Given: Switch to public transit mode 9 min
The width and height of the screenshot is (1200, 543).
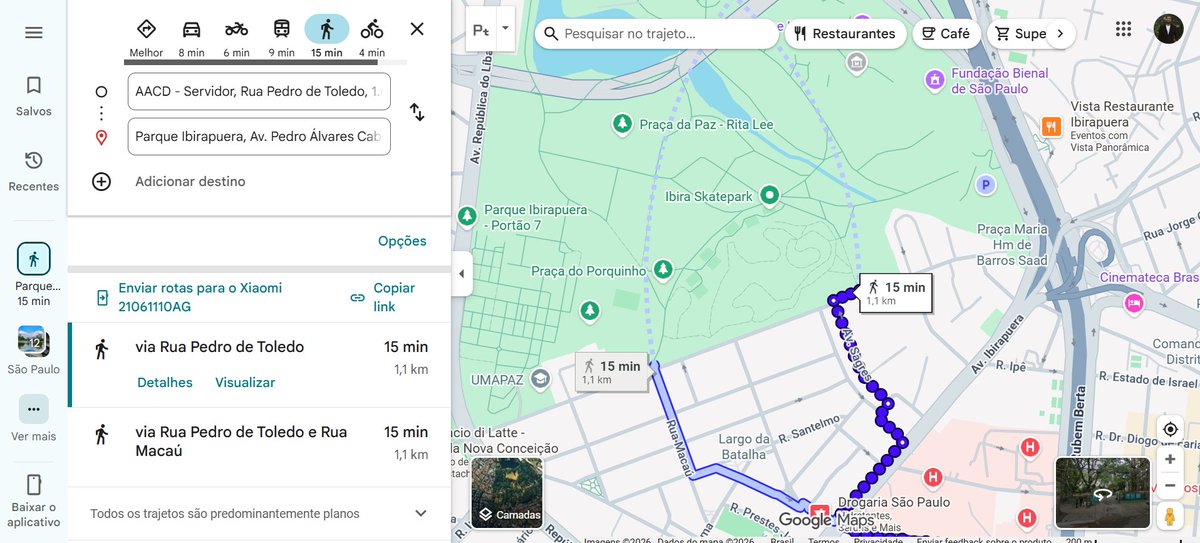Looking at the screenshot, I should tap(281, 37).
